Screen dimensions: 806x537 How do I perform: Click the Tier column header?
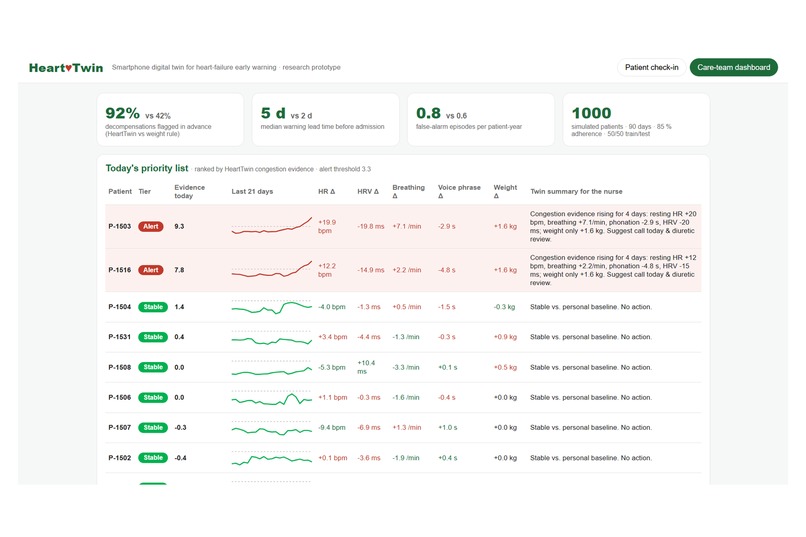coord(144,192)
